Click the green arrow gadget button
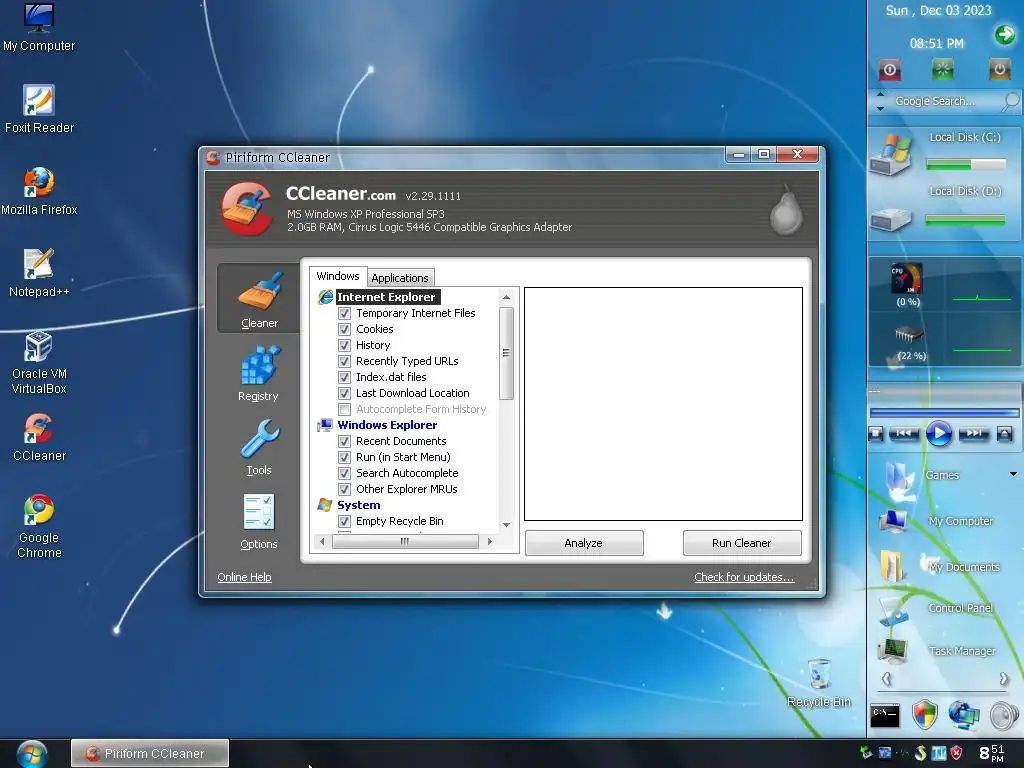 pos(1004,34)
